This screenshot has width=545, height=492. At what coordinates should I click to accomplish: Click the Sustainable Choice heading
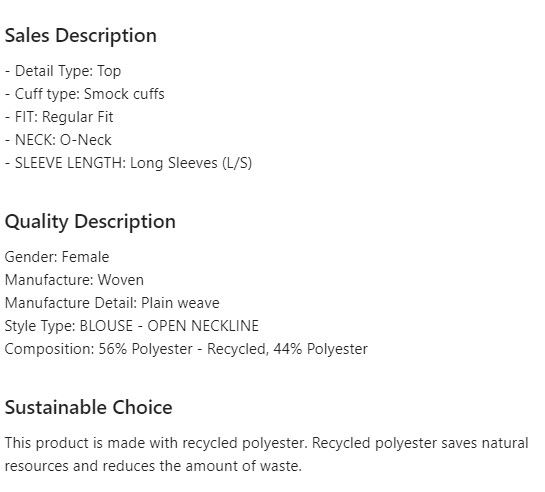pyautogui.click(x=89, y=408)
